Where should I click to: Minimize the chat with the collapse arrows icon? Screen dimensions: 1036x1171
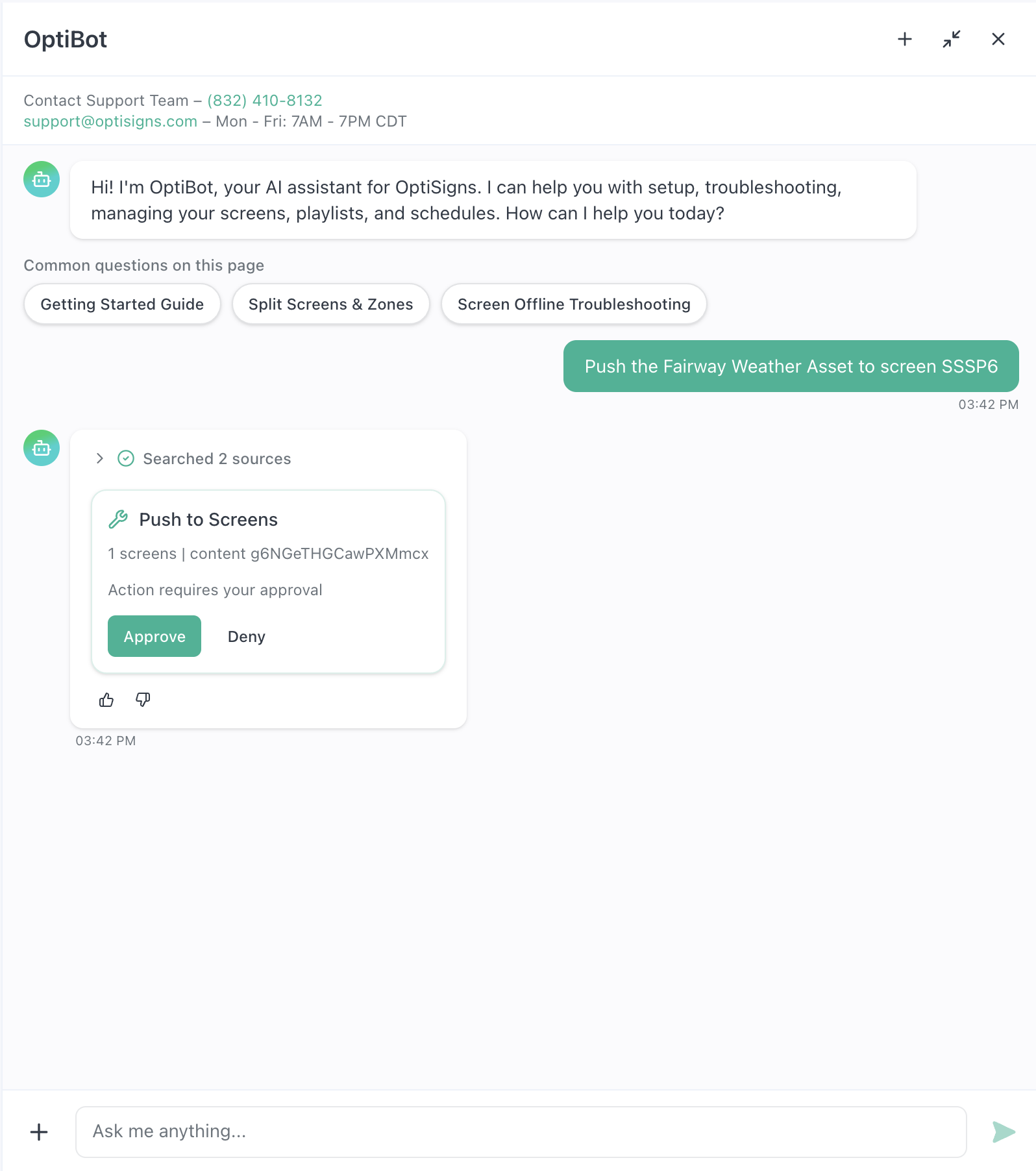coord(951,39)
